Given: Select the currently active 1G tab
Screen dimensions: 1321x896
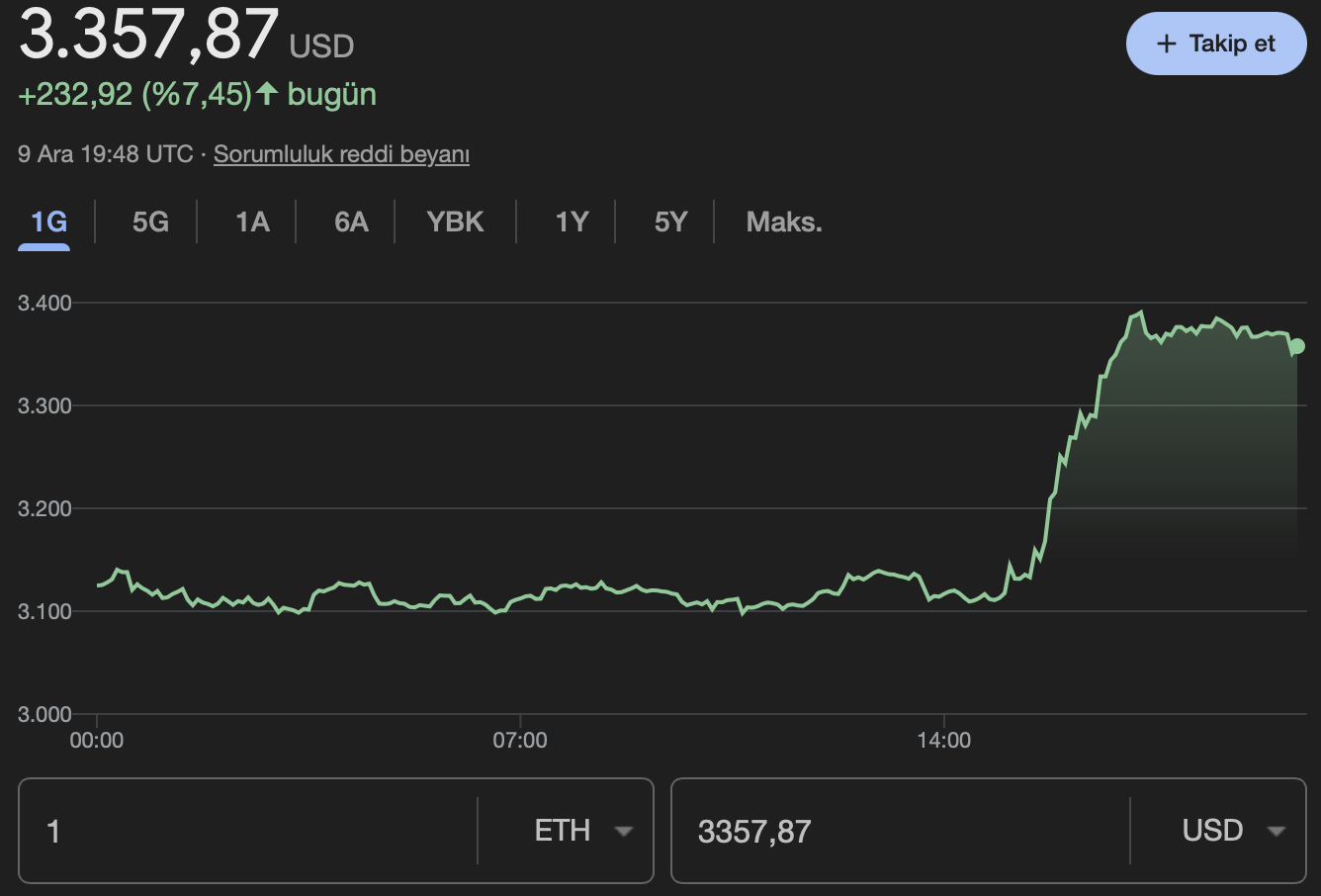Looking at the screenshot, I should coord(44,222).
